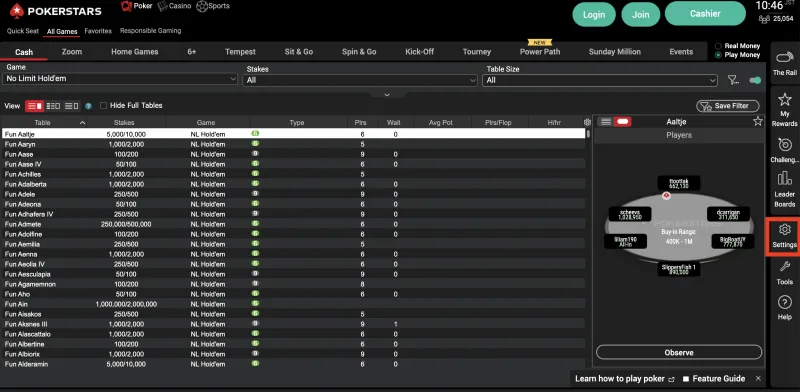Select Fun Agamemnon table row
The height and width of the screenshot is (392, 800).
(293, 284)
